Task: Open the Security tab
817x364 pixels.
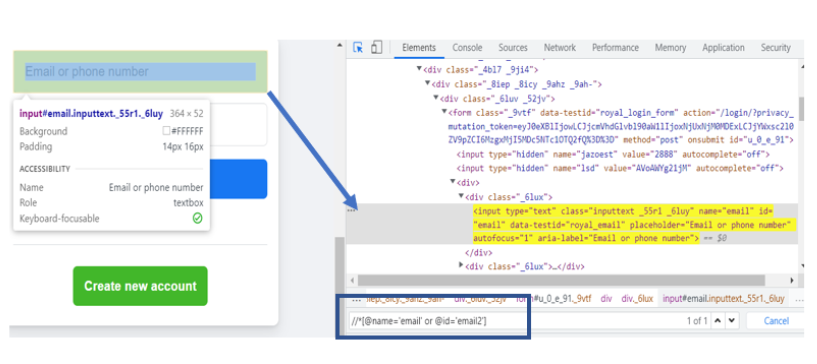Action: [775, 47]
